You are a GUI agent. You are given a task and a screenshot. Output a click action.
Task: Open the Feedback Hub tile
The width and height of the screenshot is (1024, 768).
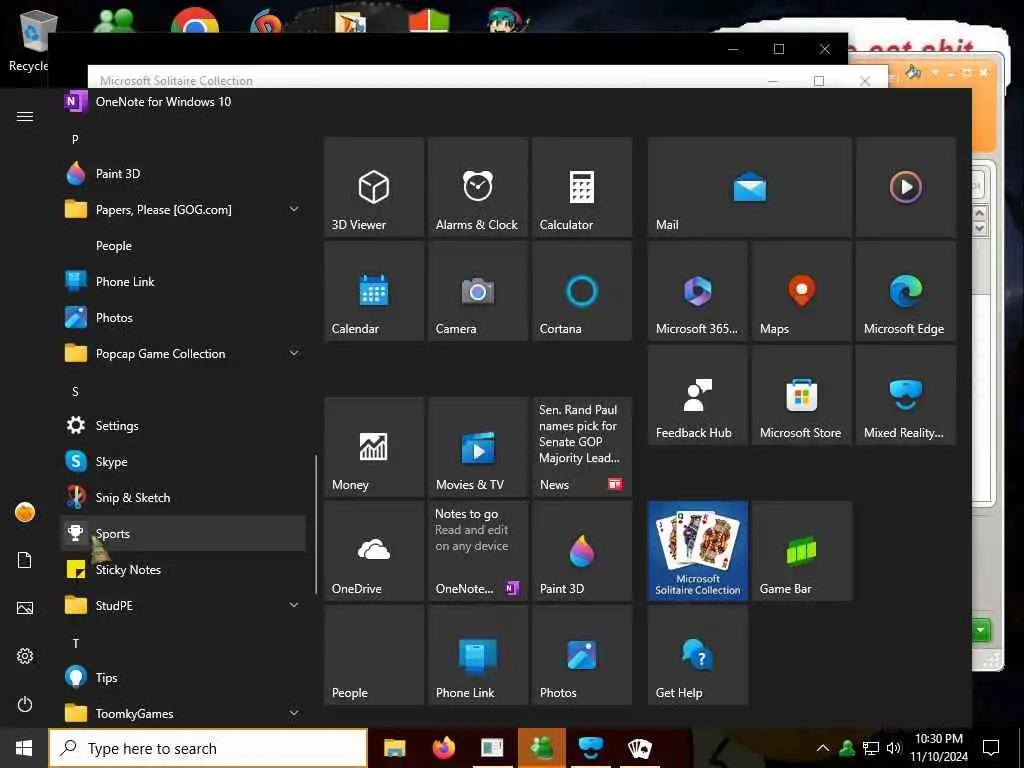click(697, 395)
